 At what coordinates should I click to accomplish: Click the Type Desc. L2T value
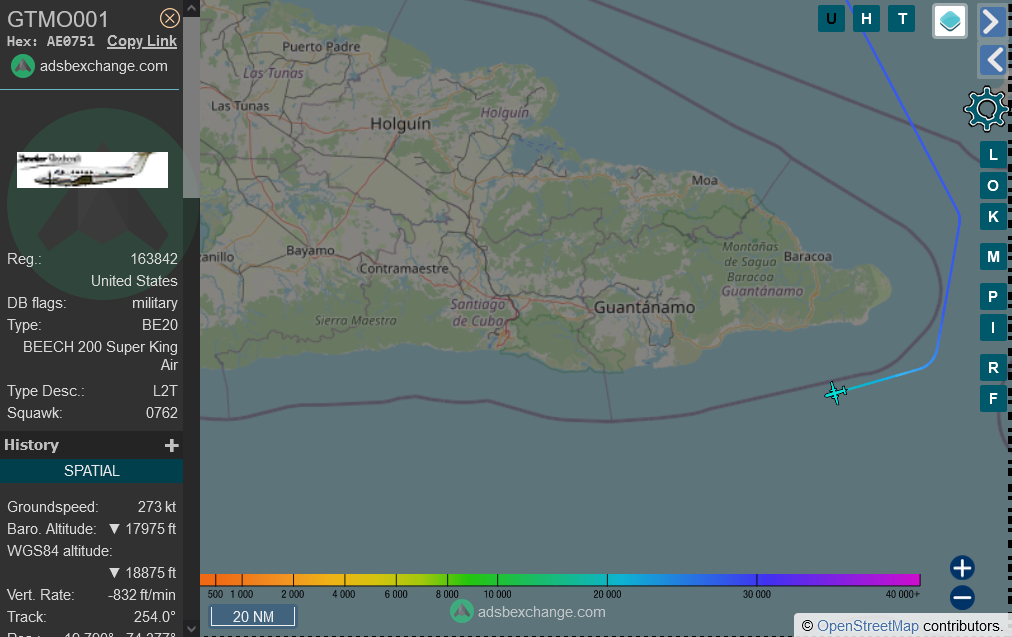[165, 391]
